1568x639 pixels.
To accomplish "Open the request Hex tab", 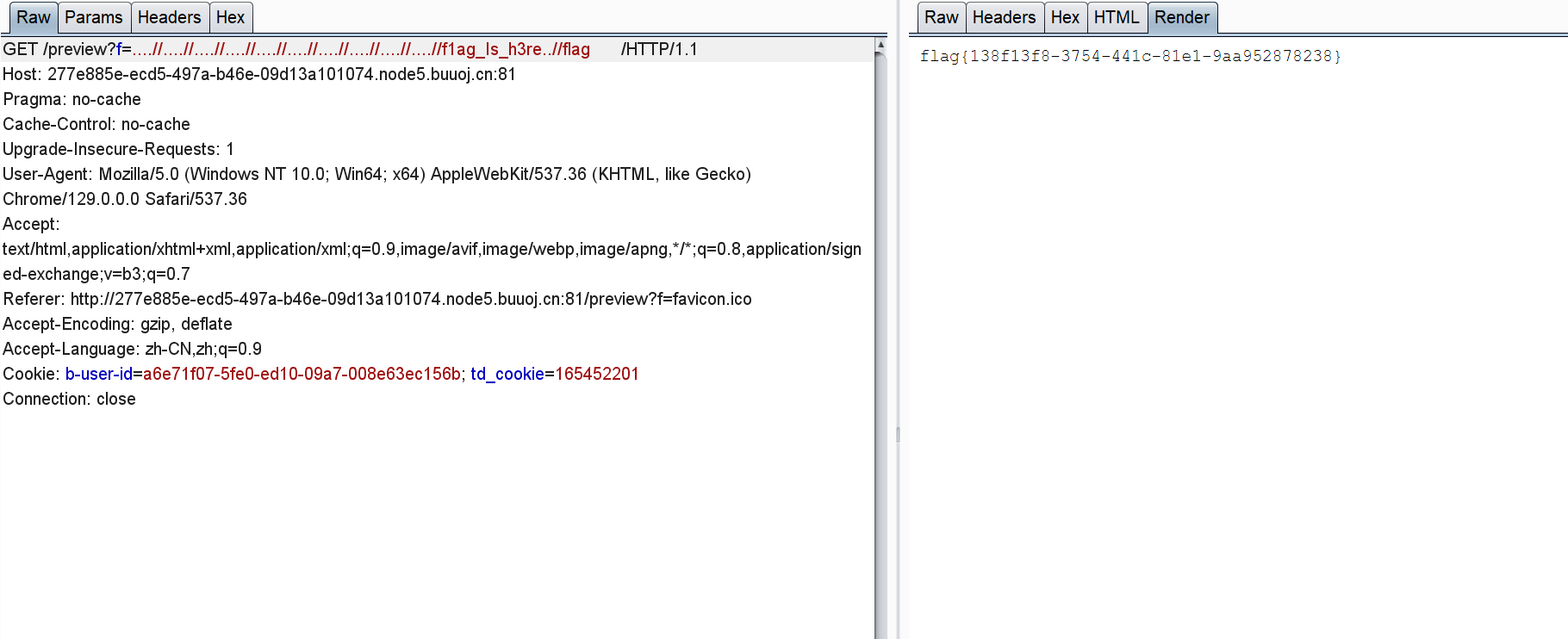I will point(231,17).
